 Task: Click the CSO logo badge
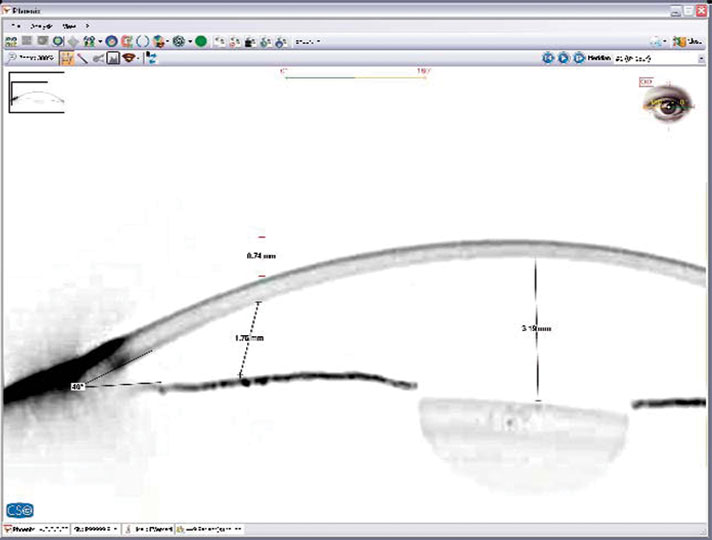point(20,510)
